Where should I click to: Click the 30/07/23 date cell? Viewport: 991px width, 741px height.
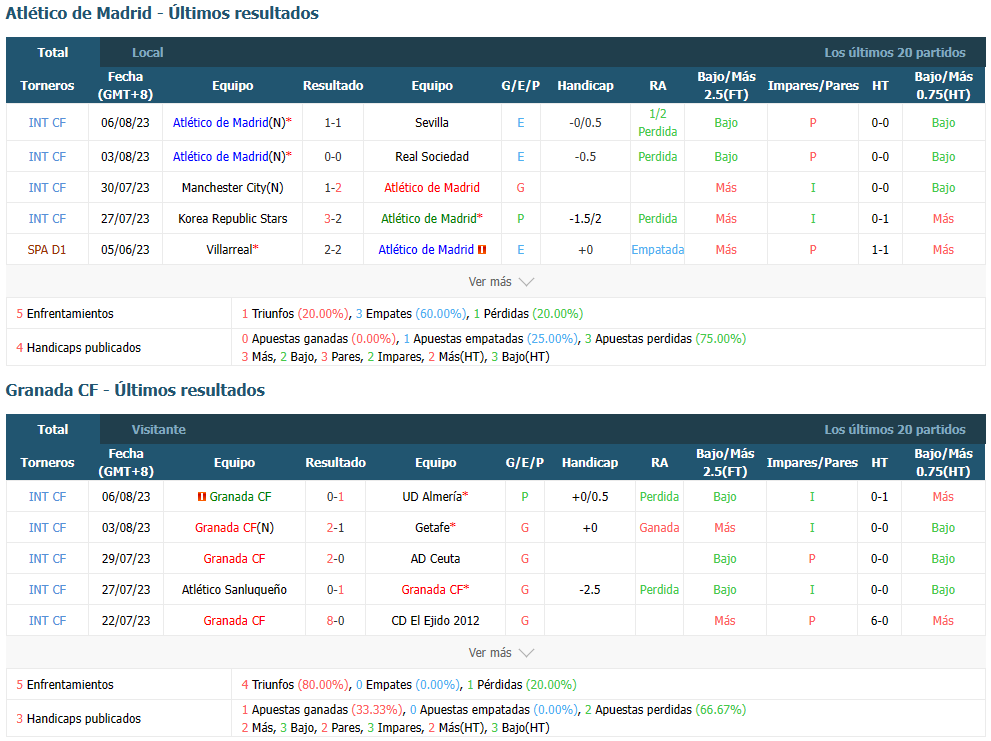coord(125,188)
